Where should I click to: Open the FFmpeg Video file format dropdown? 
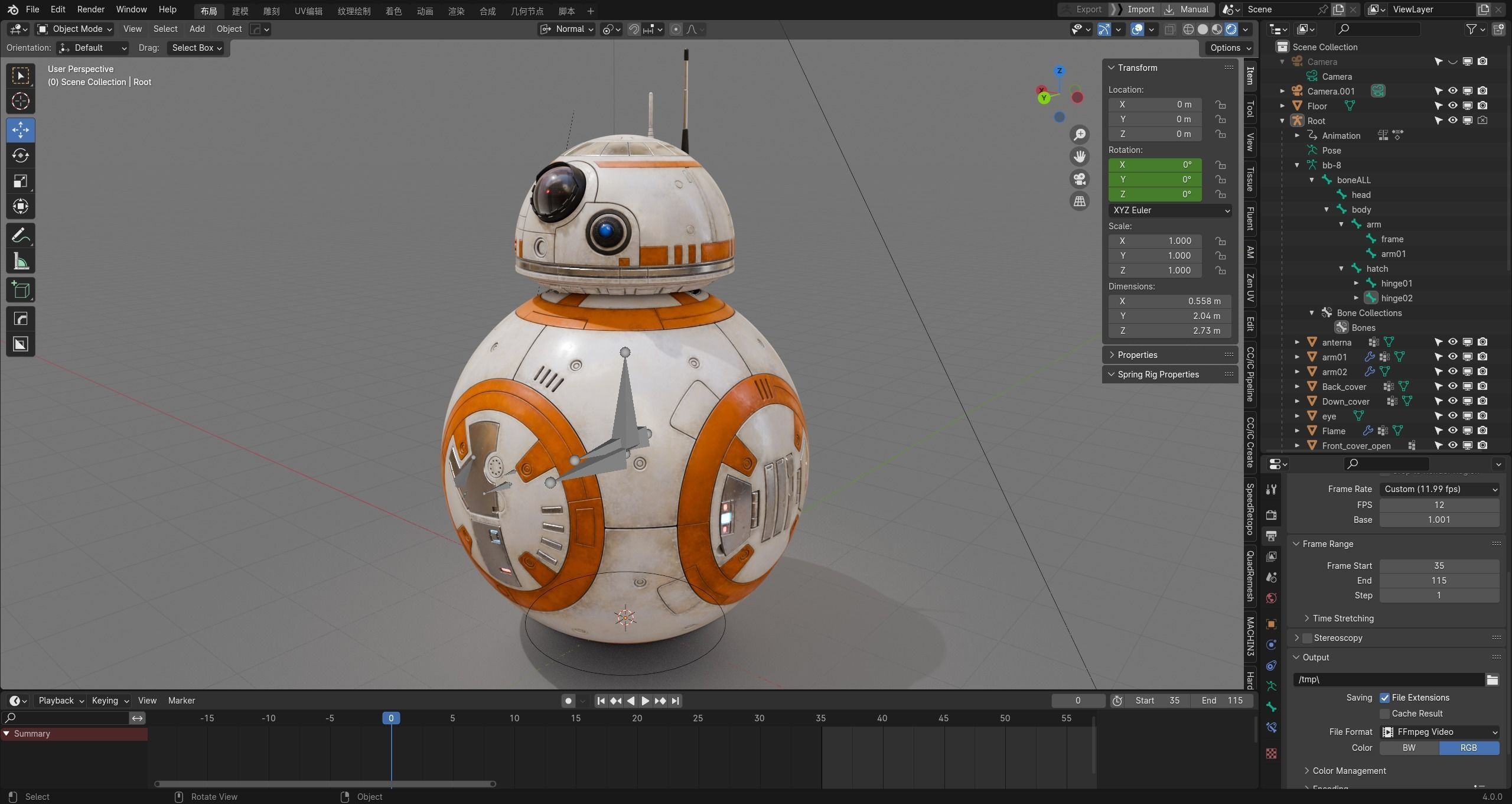click(x=1439, y=732)
